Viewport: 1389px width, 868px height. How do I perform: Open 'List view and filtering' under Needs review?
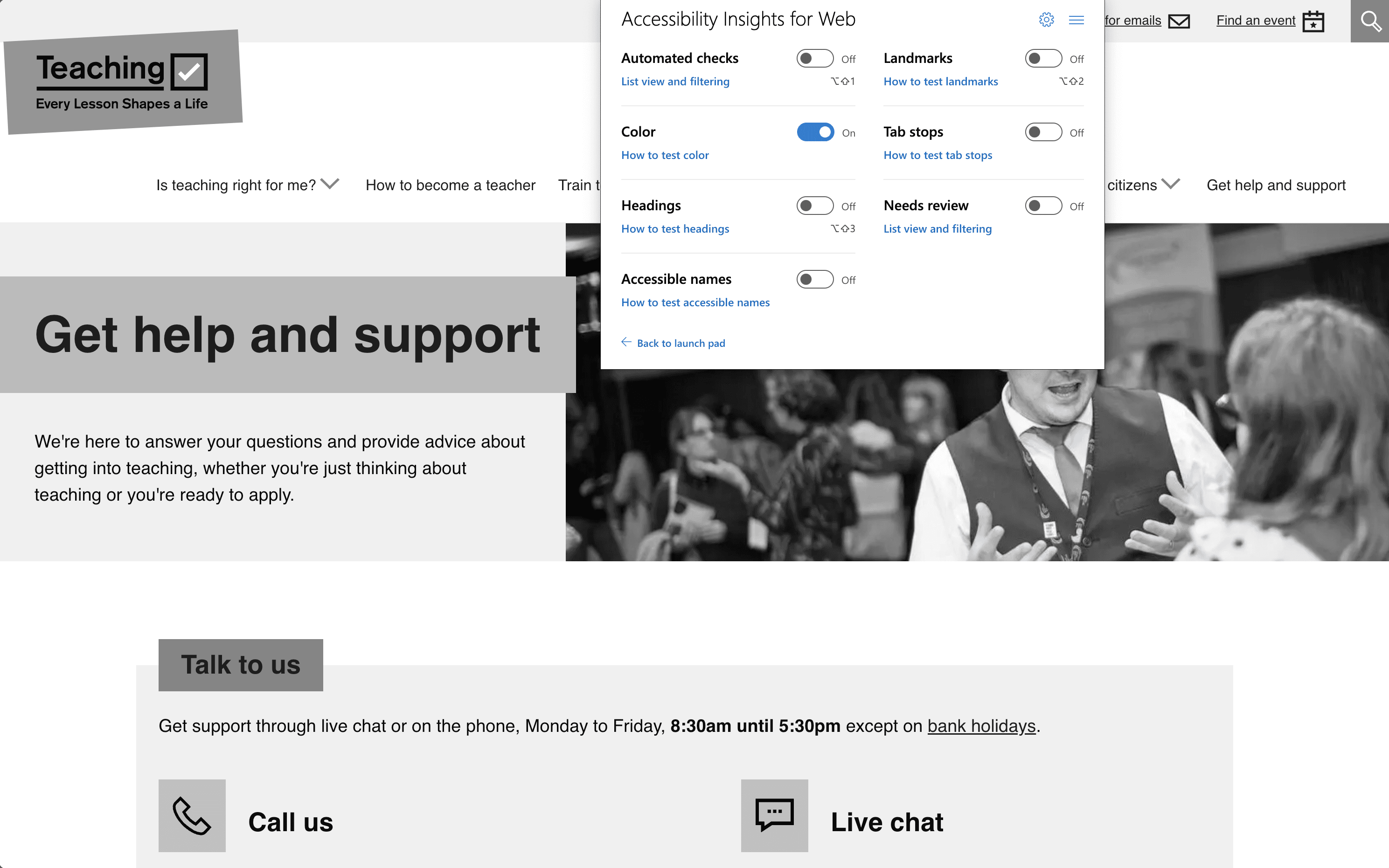point(938,228)
